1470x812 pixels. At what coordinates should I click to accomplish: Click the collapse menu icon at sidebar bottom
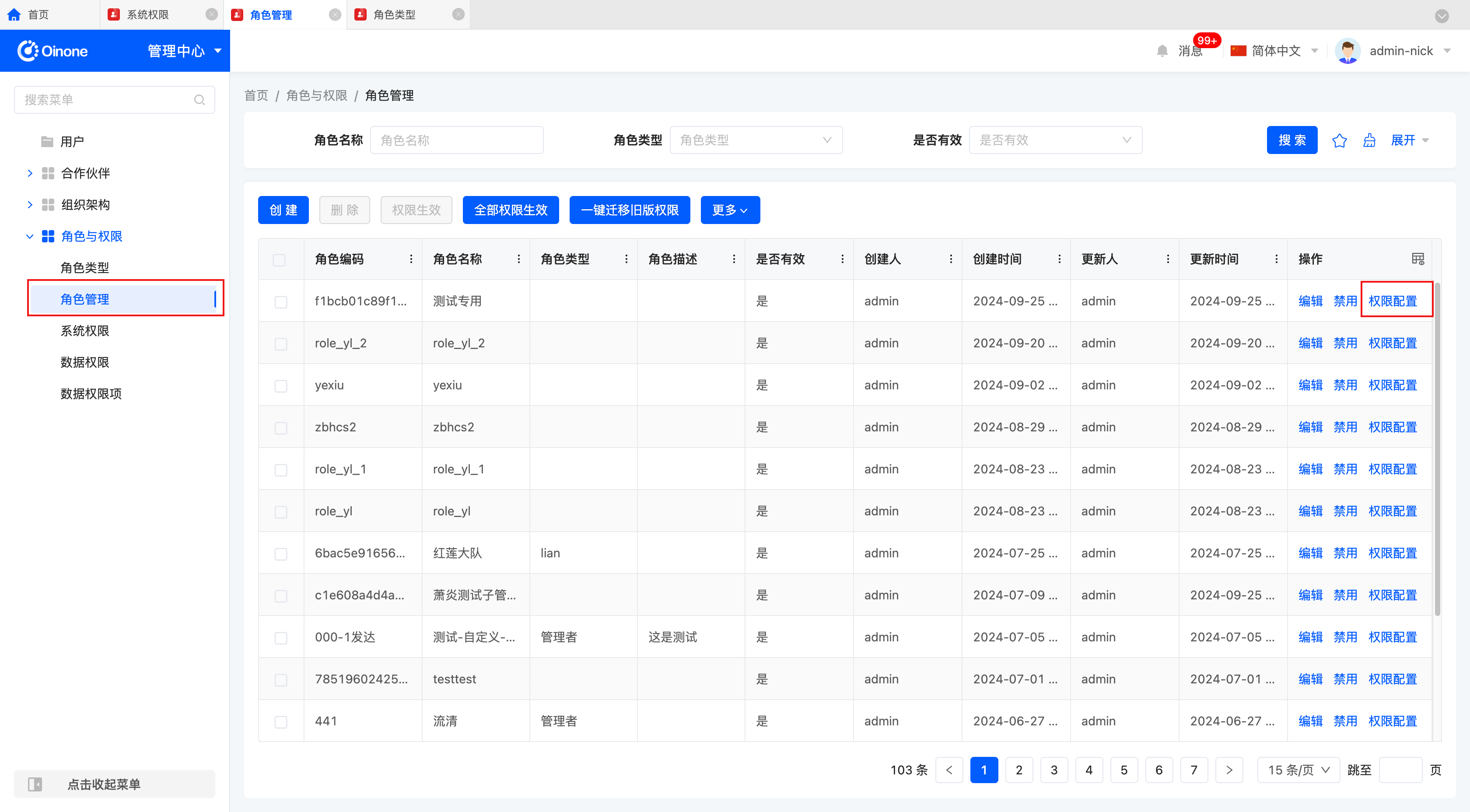pyautogui.click(x=35, y=784)
